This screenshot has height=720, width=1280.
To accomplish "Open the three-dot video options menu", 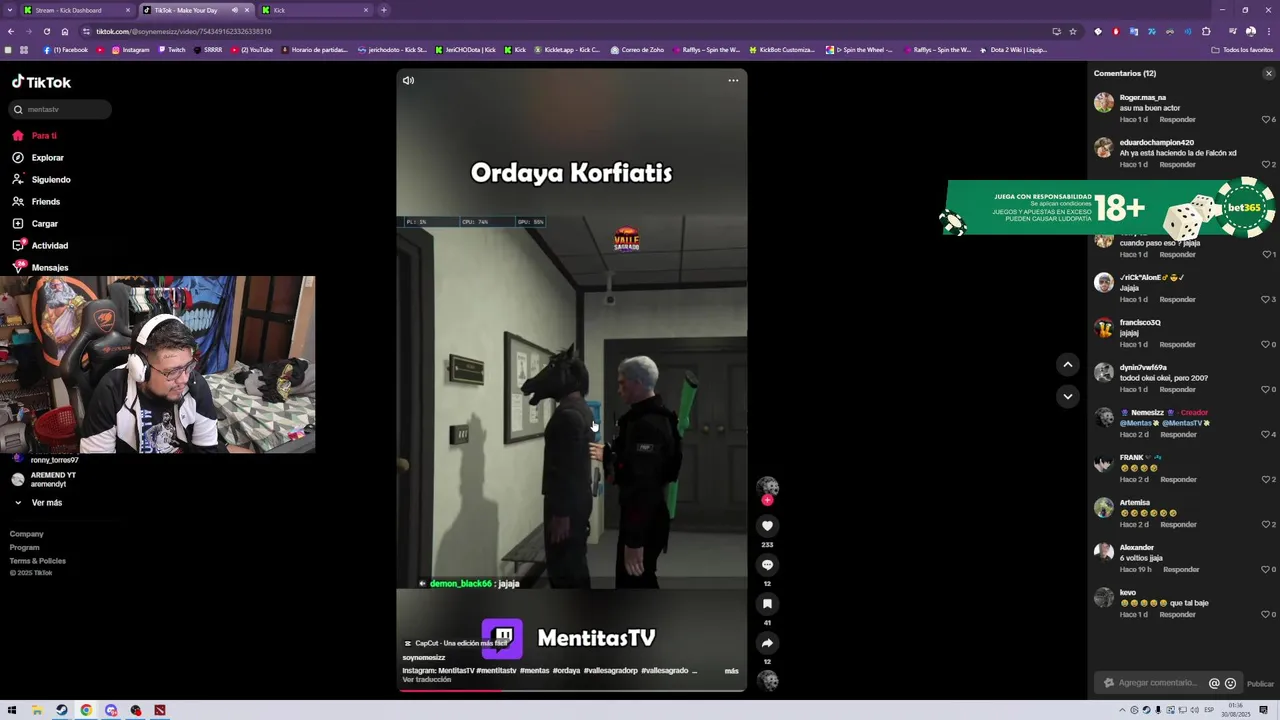I will click(733, 80).
